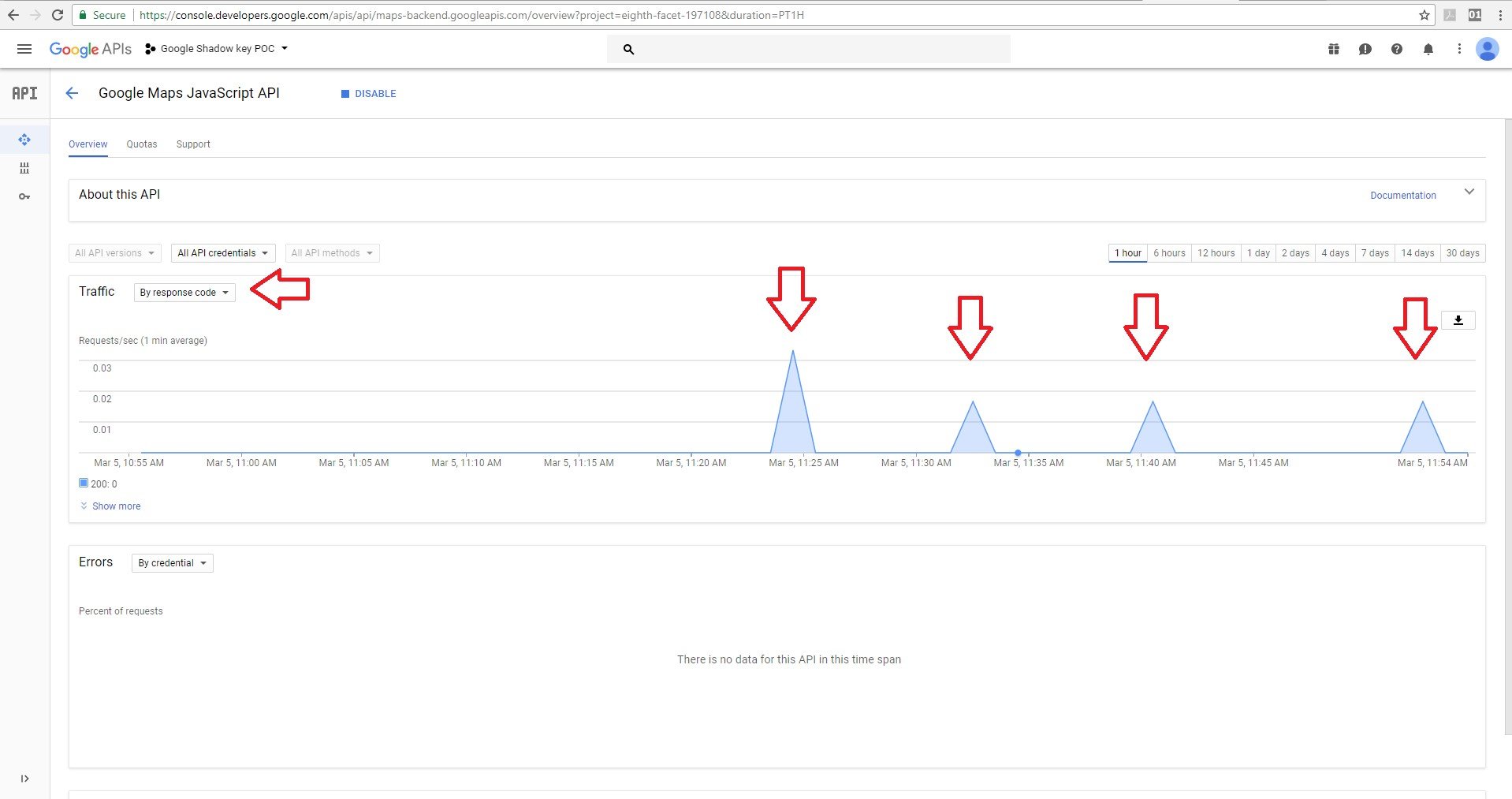Open the Credentials key sidebar icon
Image resolution: width=1512 pixels, height=799 pixels.
(x=24, y=196)
